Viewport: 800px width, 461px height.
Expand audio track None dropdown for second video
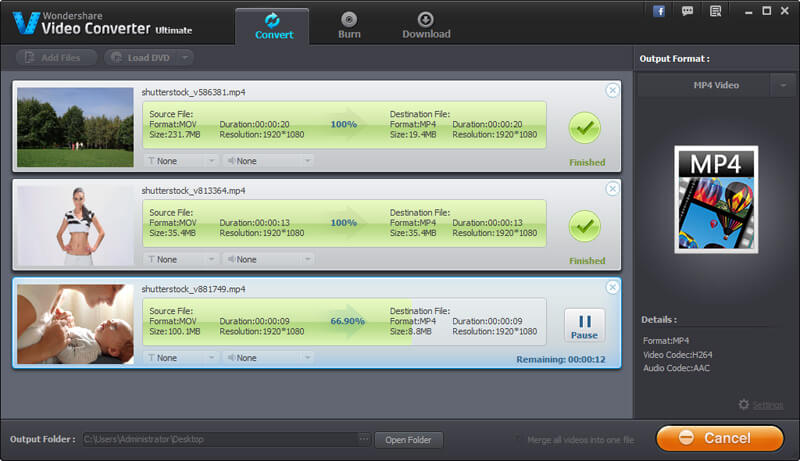click(305, 259)
